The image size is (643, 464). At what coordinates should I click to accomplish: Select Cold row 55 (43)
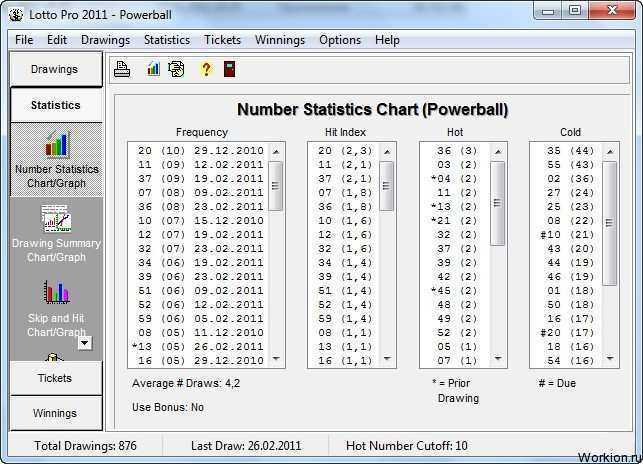click(566, 165)
